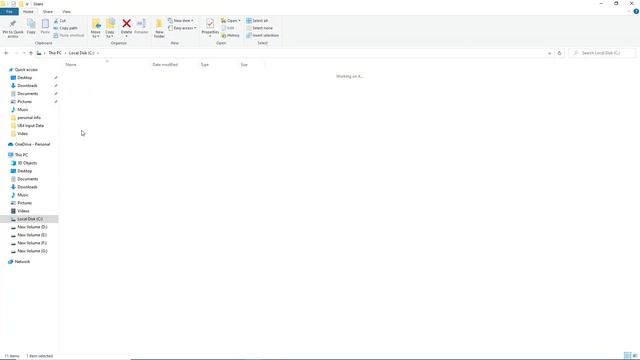The height and width of the screenshot is (360, 640).
Task: Click the Edit button in Open group
Action: [228, 28]
